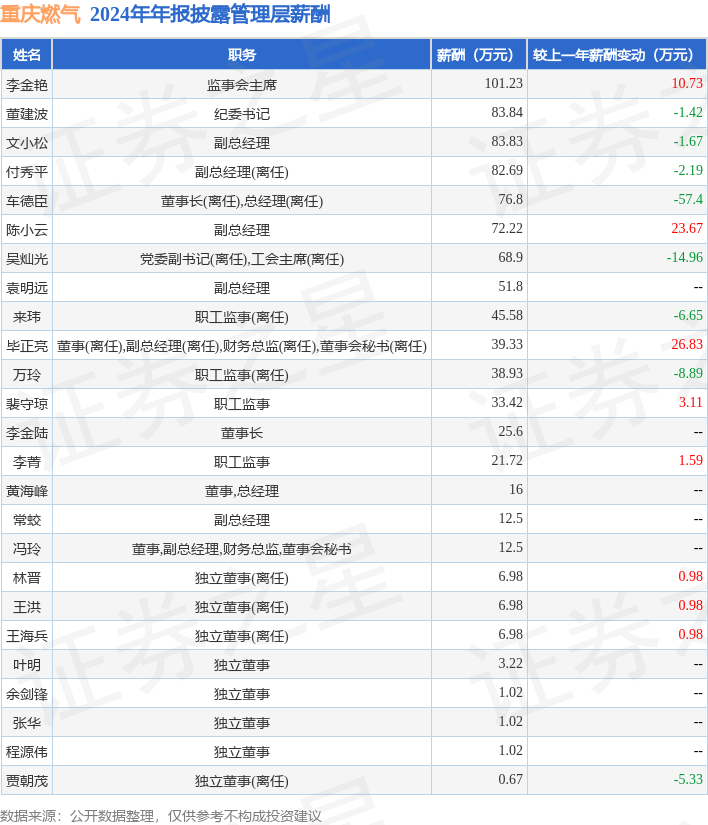Select the title text 重庆燃气
708x825 pixels.
coord(40,14)
